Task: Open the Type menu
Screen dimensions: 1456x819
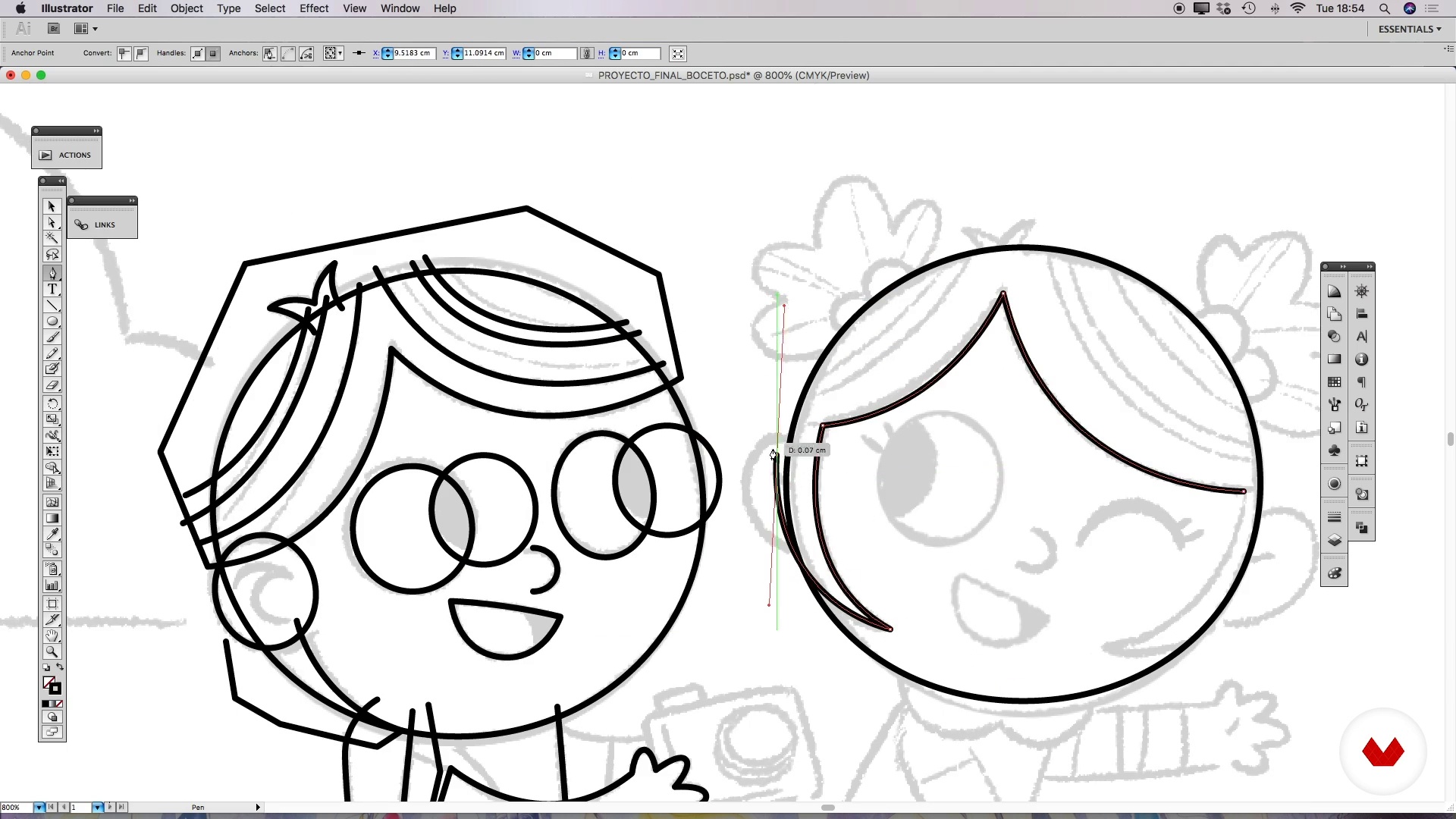Action: [228, 8]
